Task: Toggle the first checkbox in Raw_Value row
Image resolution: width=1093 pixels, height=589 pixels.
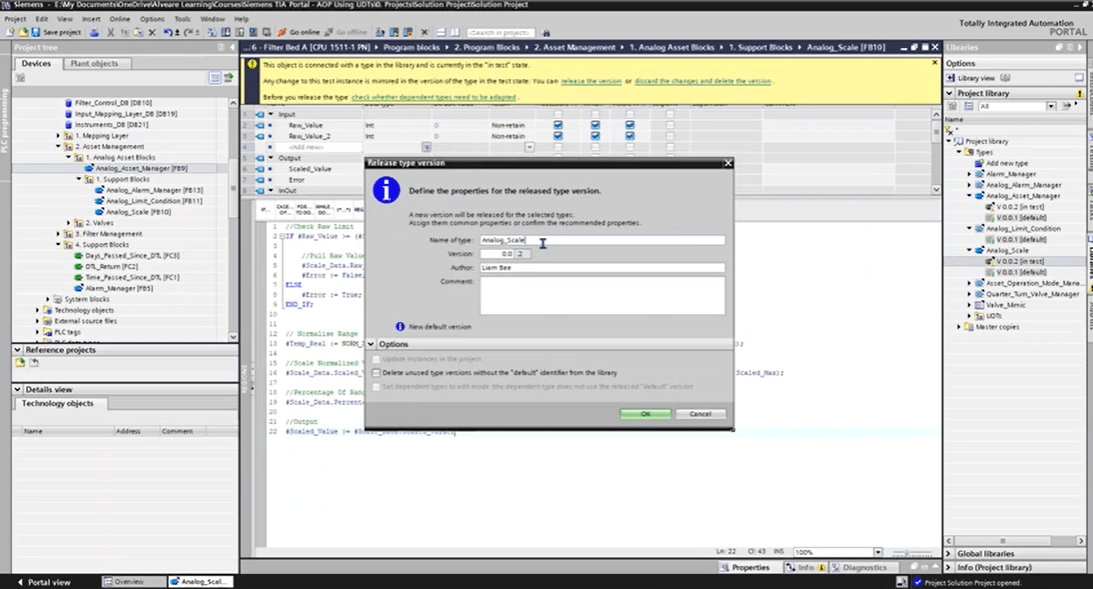Action: point(558,124)
